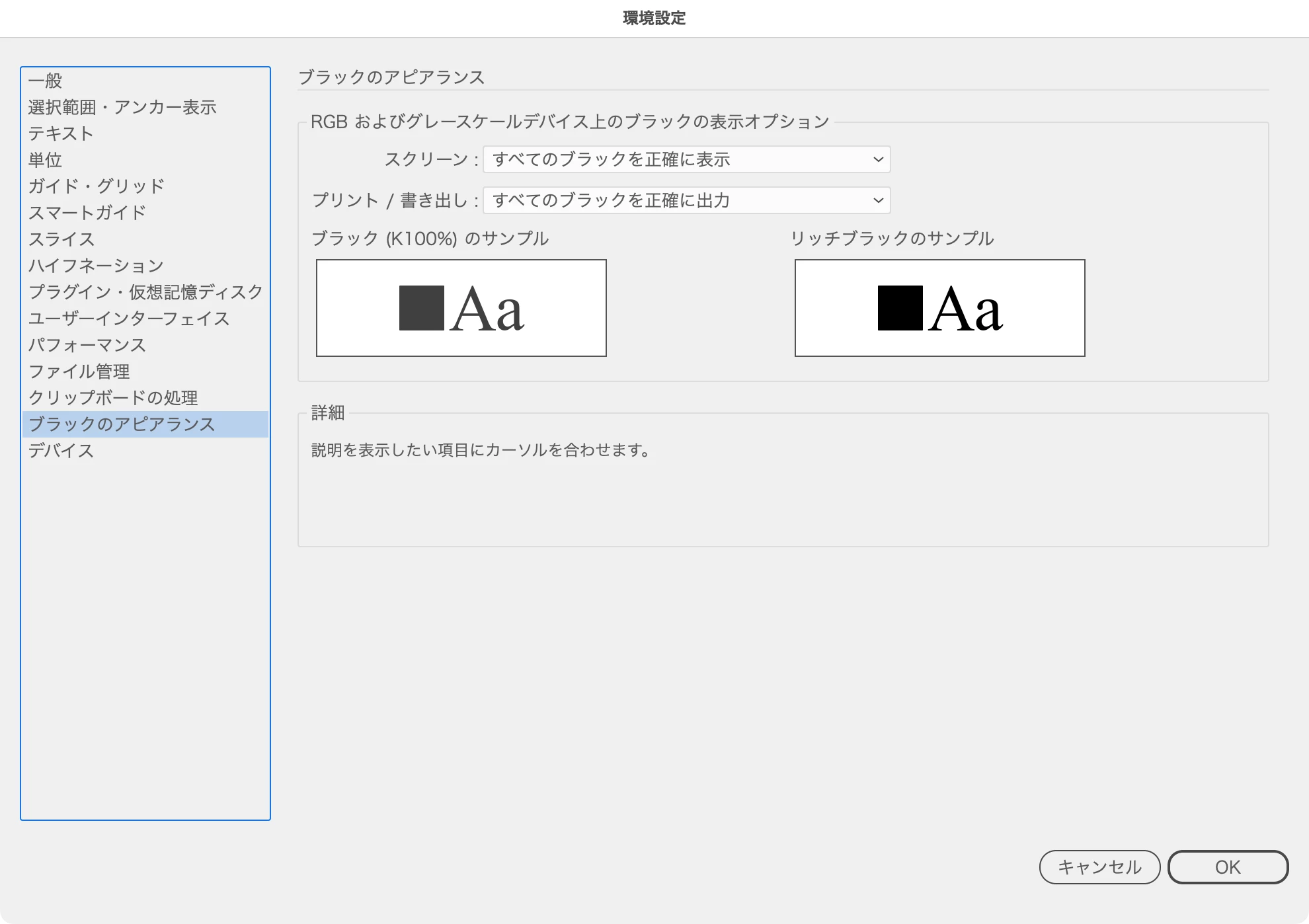Open the スクリーン black display dropdown
The height and width of the screenshot is (924, 1309).
[686, 159]
